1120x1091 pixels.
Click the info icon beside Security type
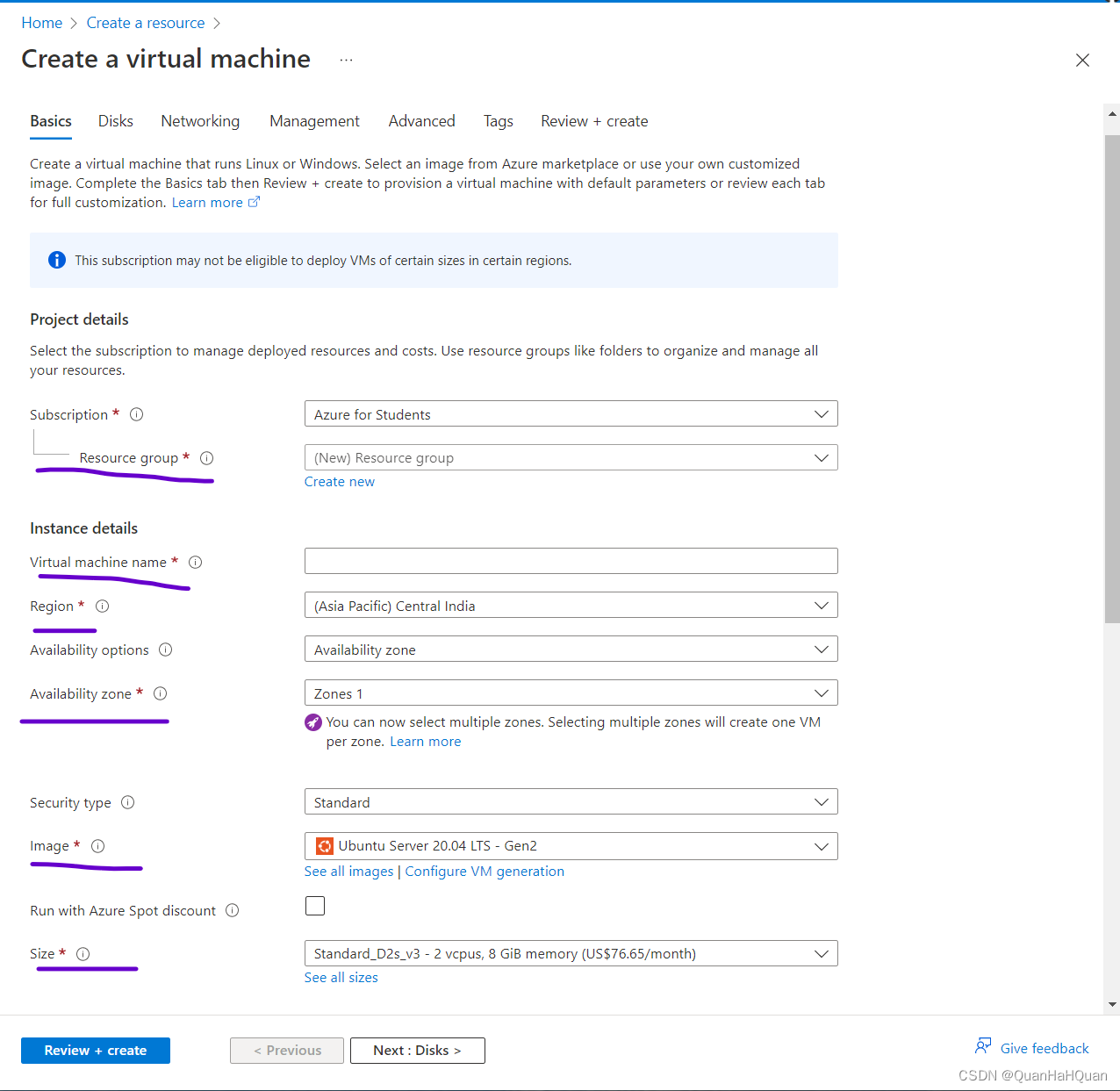tap(128, 802)
